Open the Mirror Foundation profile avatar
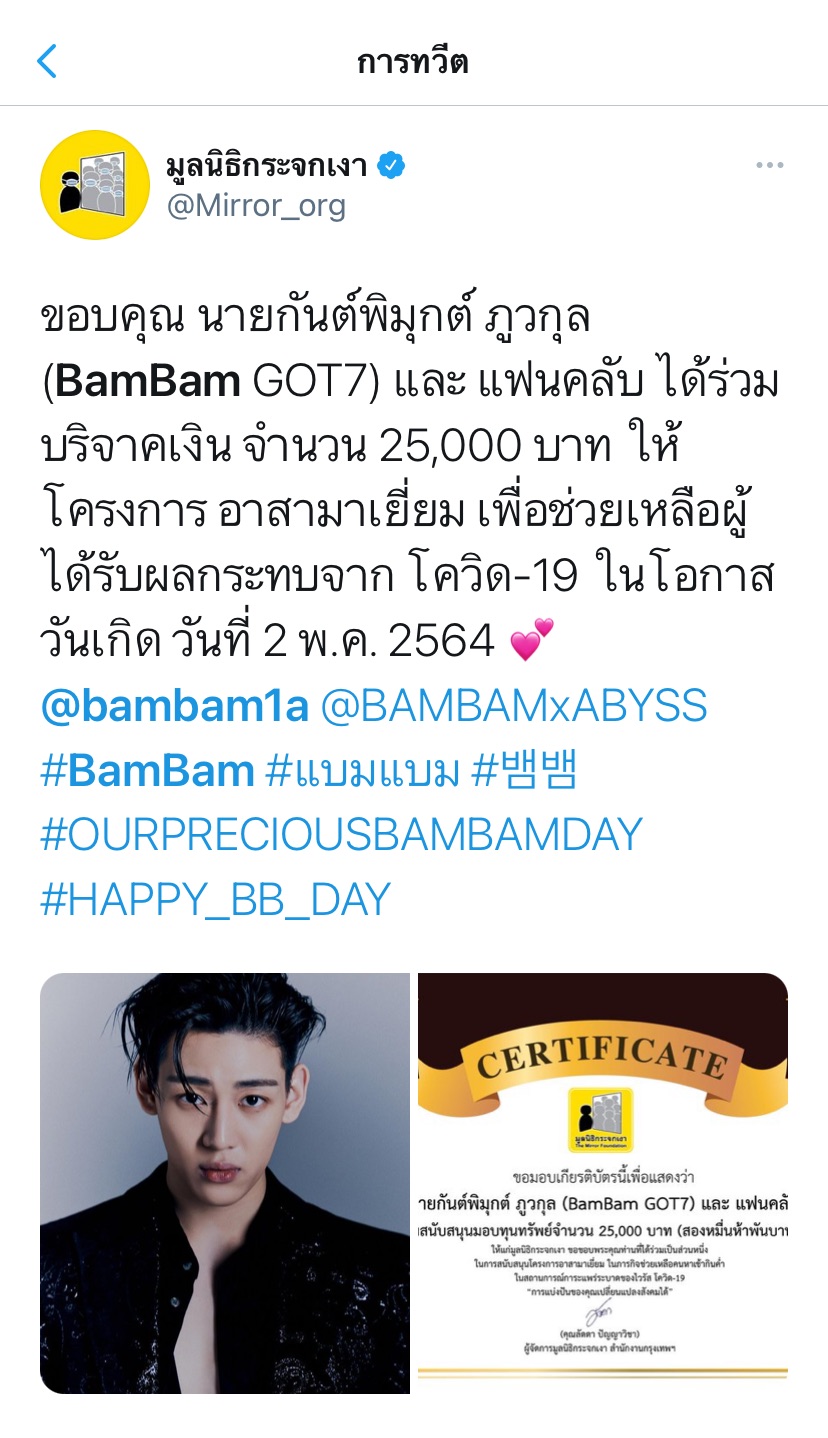The height and width of the screenshot is (1438, 828). tap(94, 186)
